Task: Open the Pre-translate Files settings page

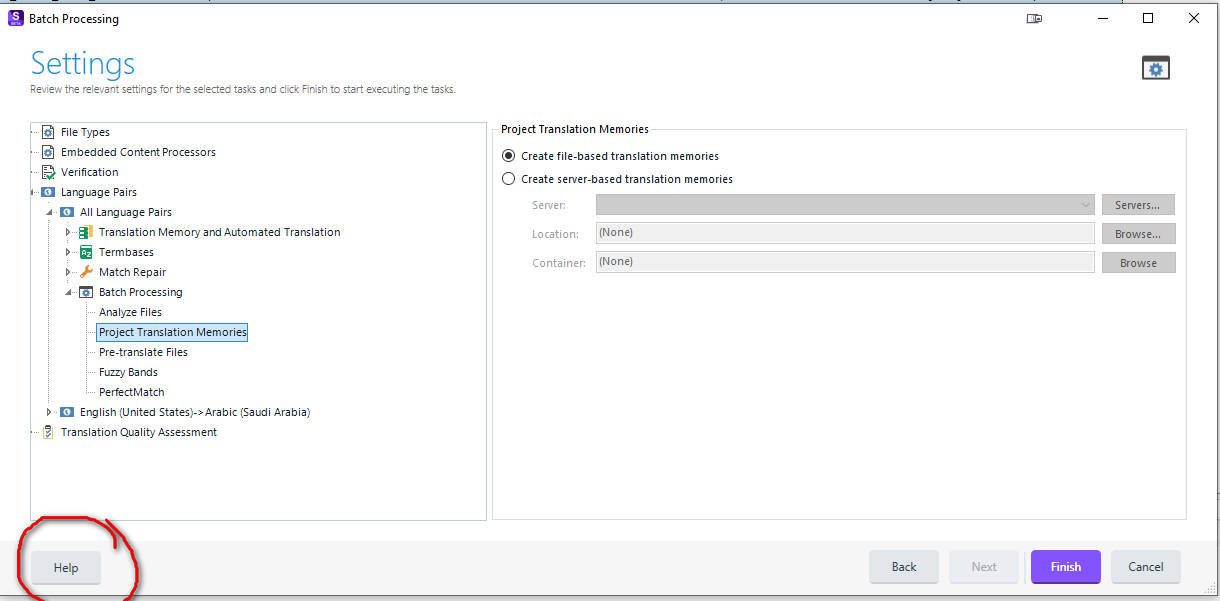Action: 143,351
